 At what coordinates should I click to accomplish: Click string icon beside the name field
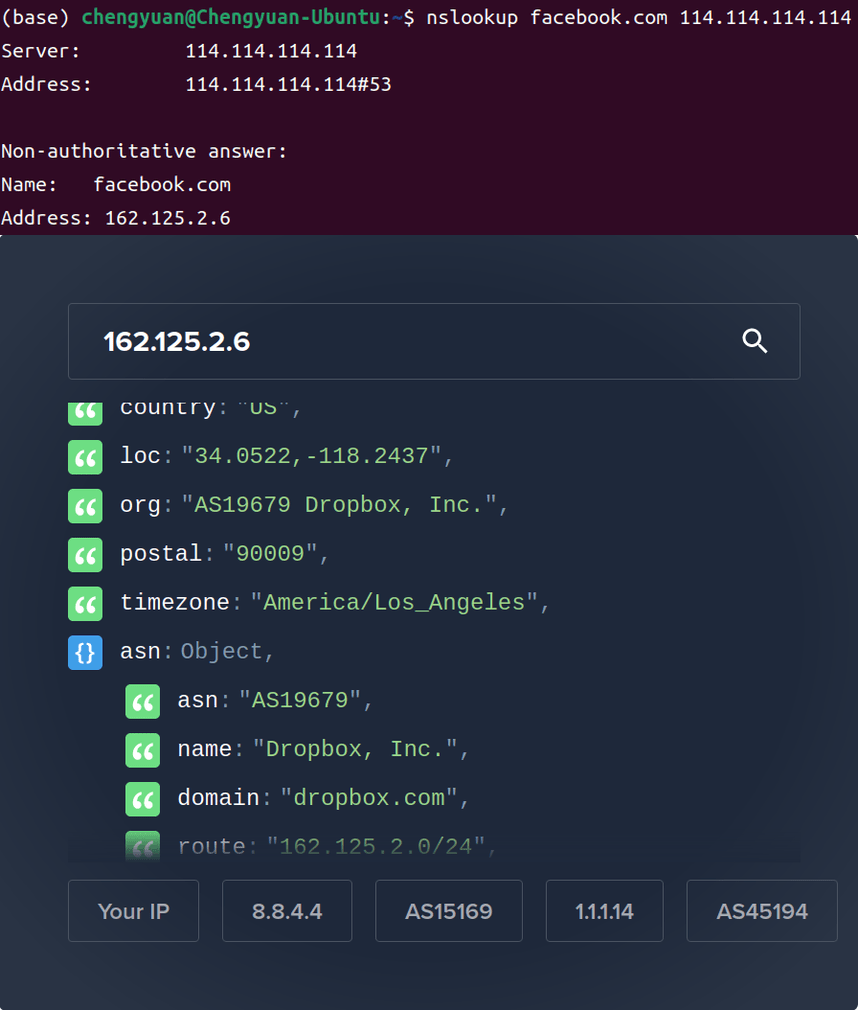(142, 750)
